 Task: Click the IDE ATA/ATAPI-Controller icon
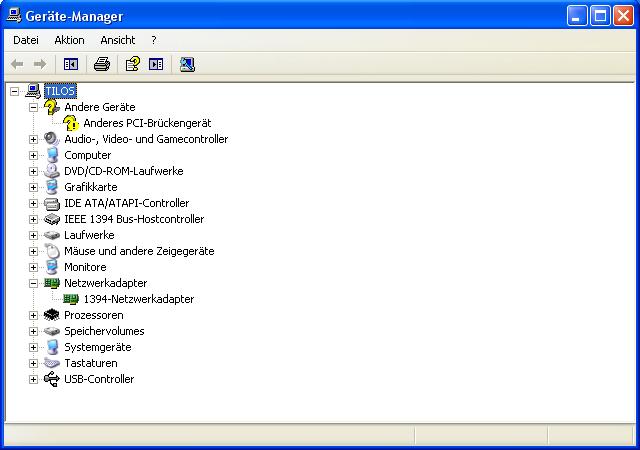52,203
